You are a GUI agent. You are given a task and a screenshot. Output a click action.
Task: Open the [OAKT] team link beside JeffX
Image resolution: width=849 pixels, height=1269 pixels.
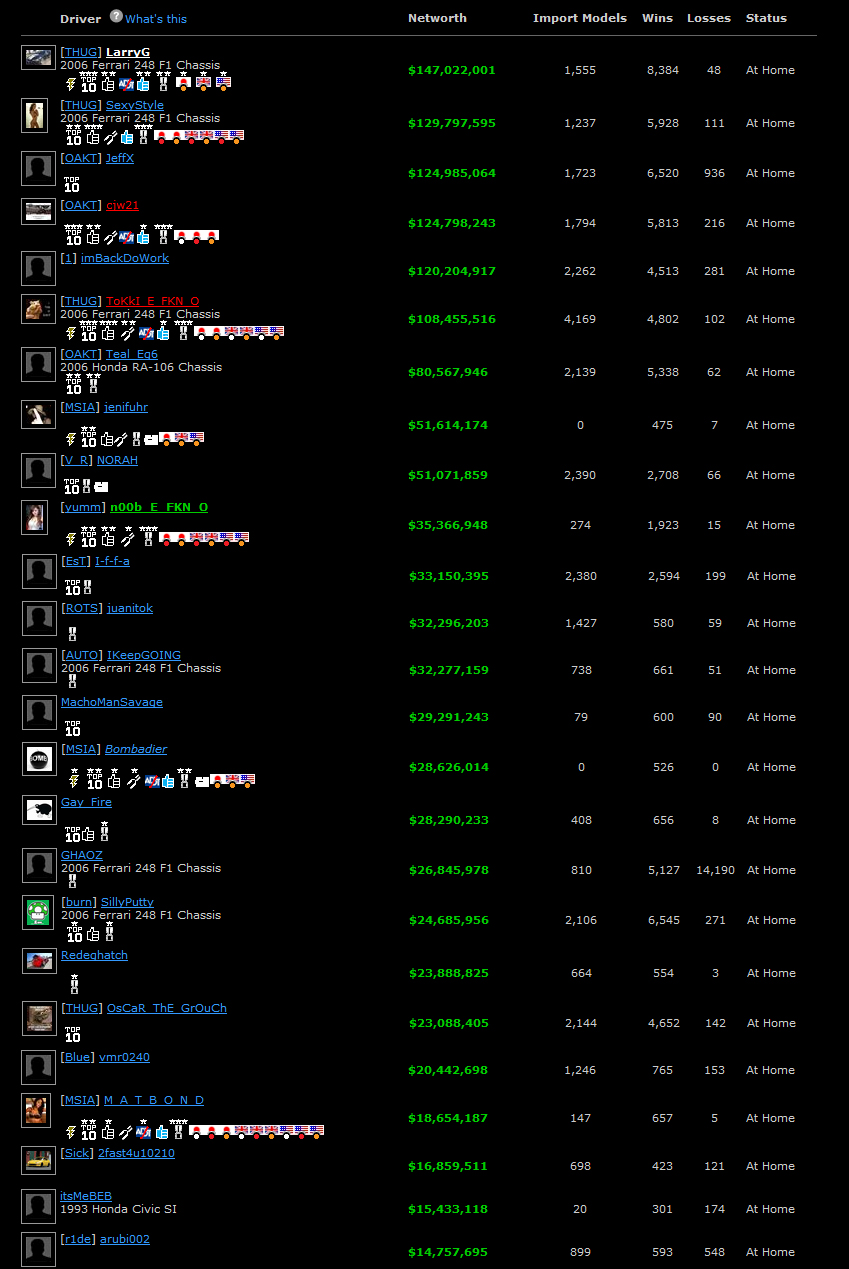click(x=80, y=158)
